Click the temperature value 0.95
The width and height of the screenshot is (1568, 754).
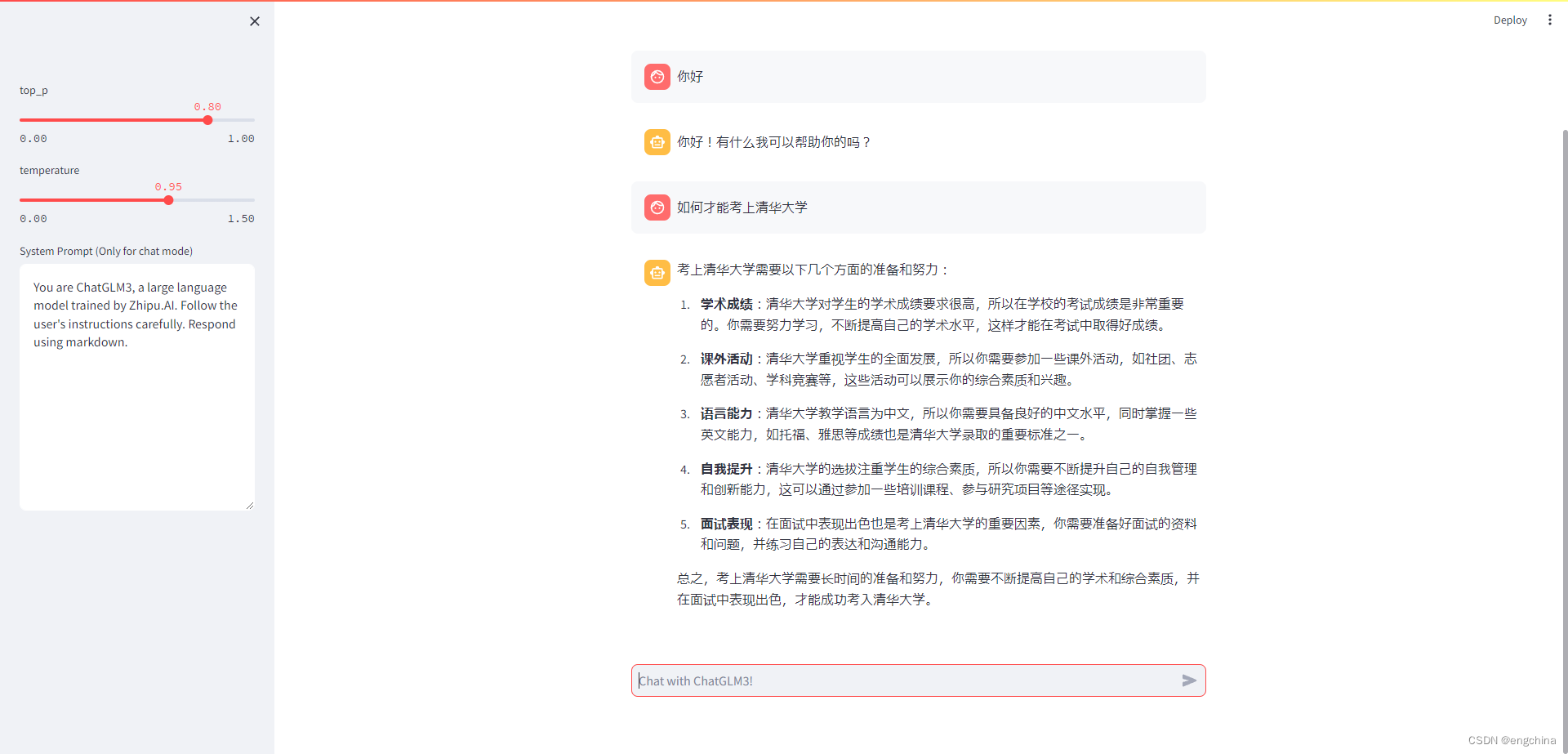[x=168, y=187]
